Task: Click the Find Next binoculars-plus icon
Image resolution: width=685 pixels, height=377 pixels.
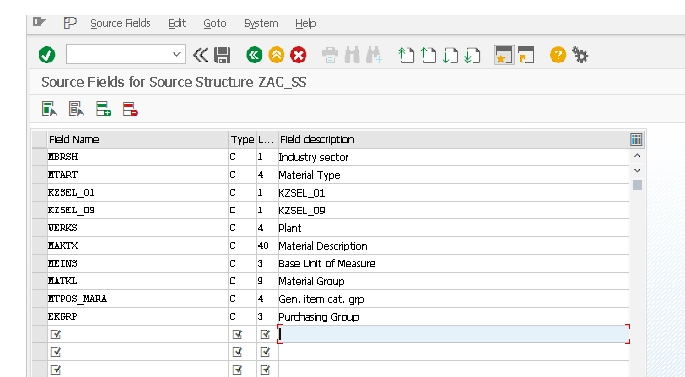Action: coord(374,55)
